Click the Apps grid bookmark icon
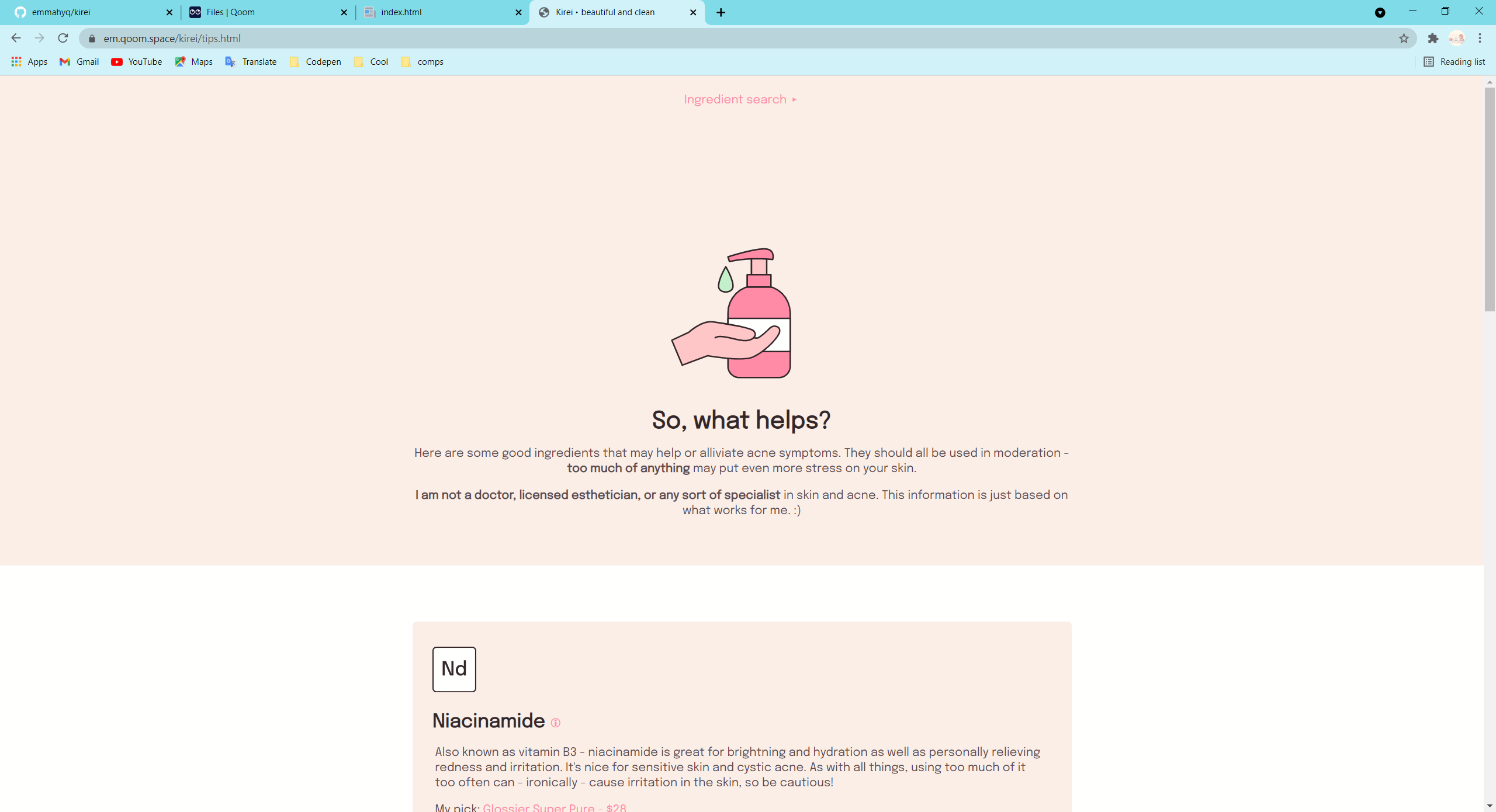The height and width of the screenshot is (812, 1496). coord(16,62)
